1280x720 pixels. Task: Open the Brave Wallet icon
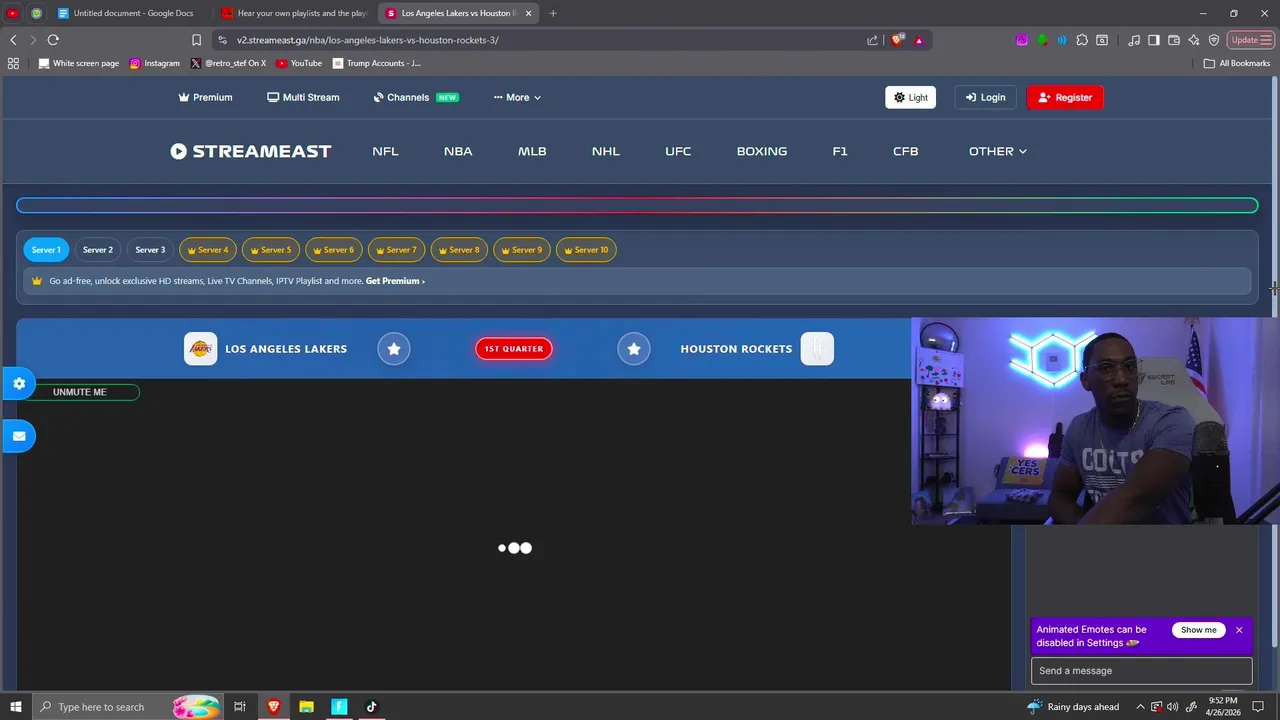click(1174, 40)
